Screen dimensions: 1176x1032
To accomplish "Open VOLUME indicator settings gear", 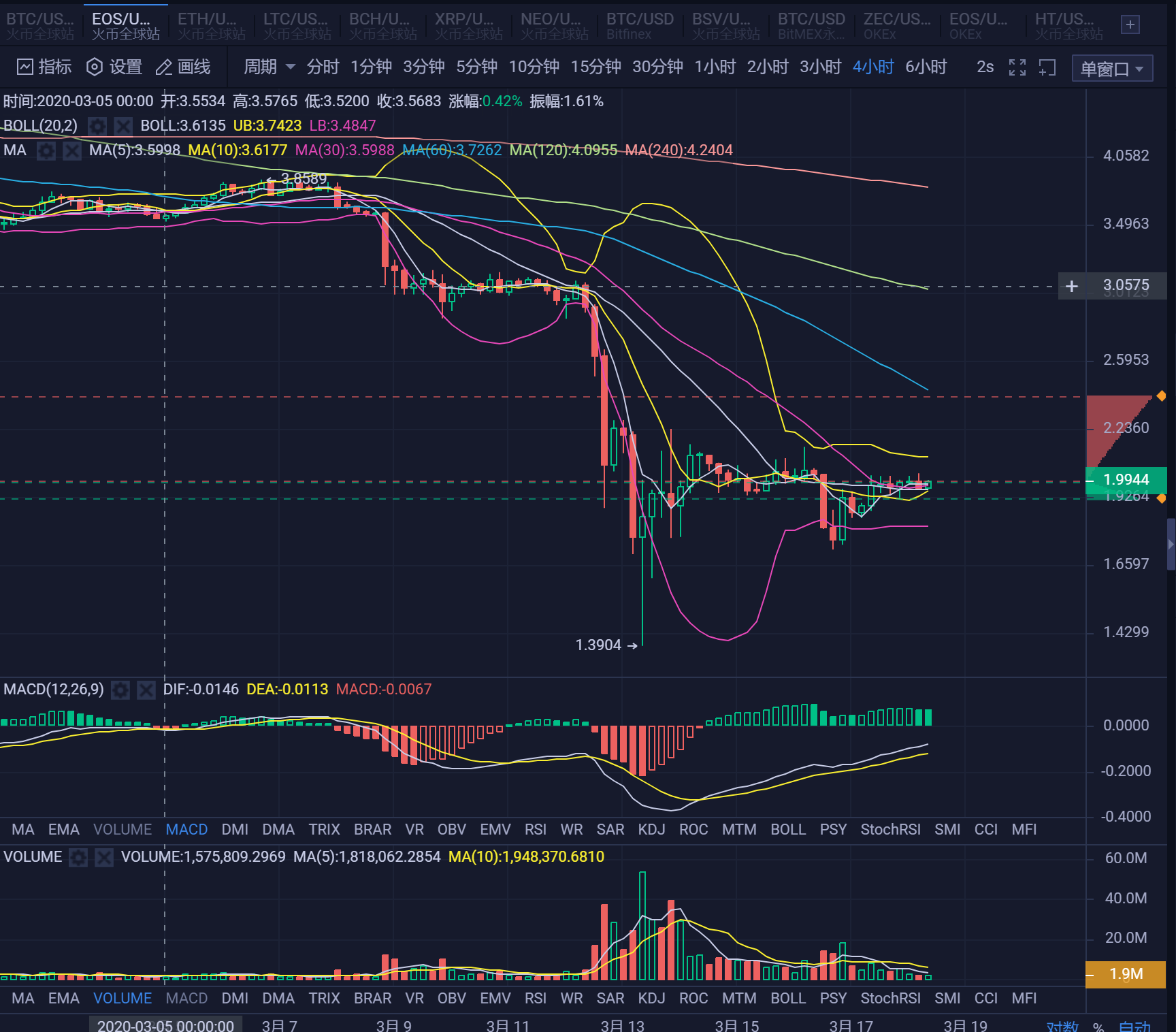I will [78, 857].
